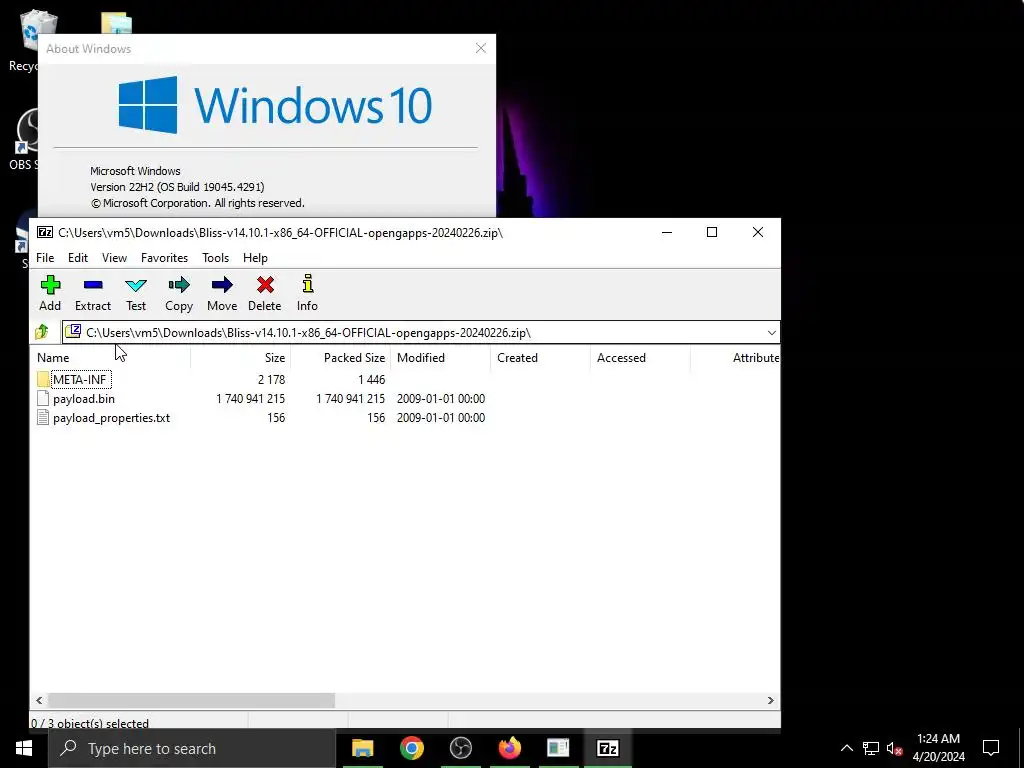Open the notification center icon
Viewport: 1024px width, 768px height.
pyautogui.click(x=991, y=748)
